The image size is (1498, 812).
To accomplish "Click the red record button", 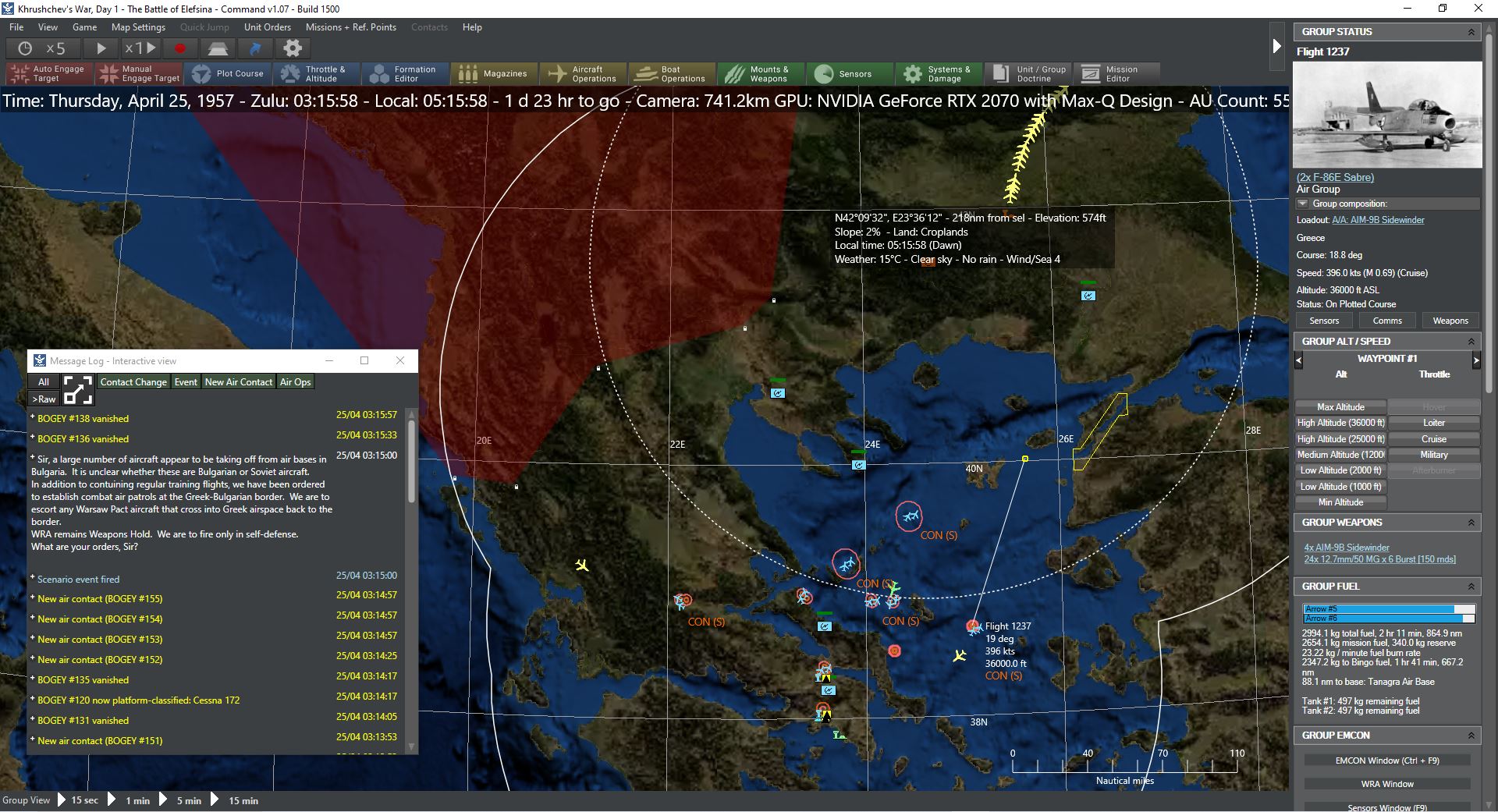I will 180,48.
